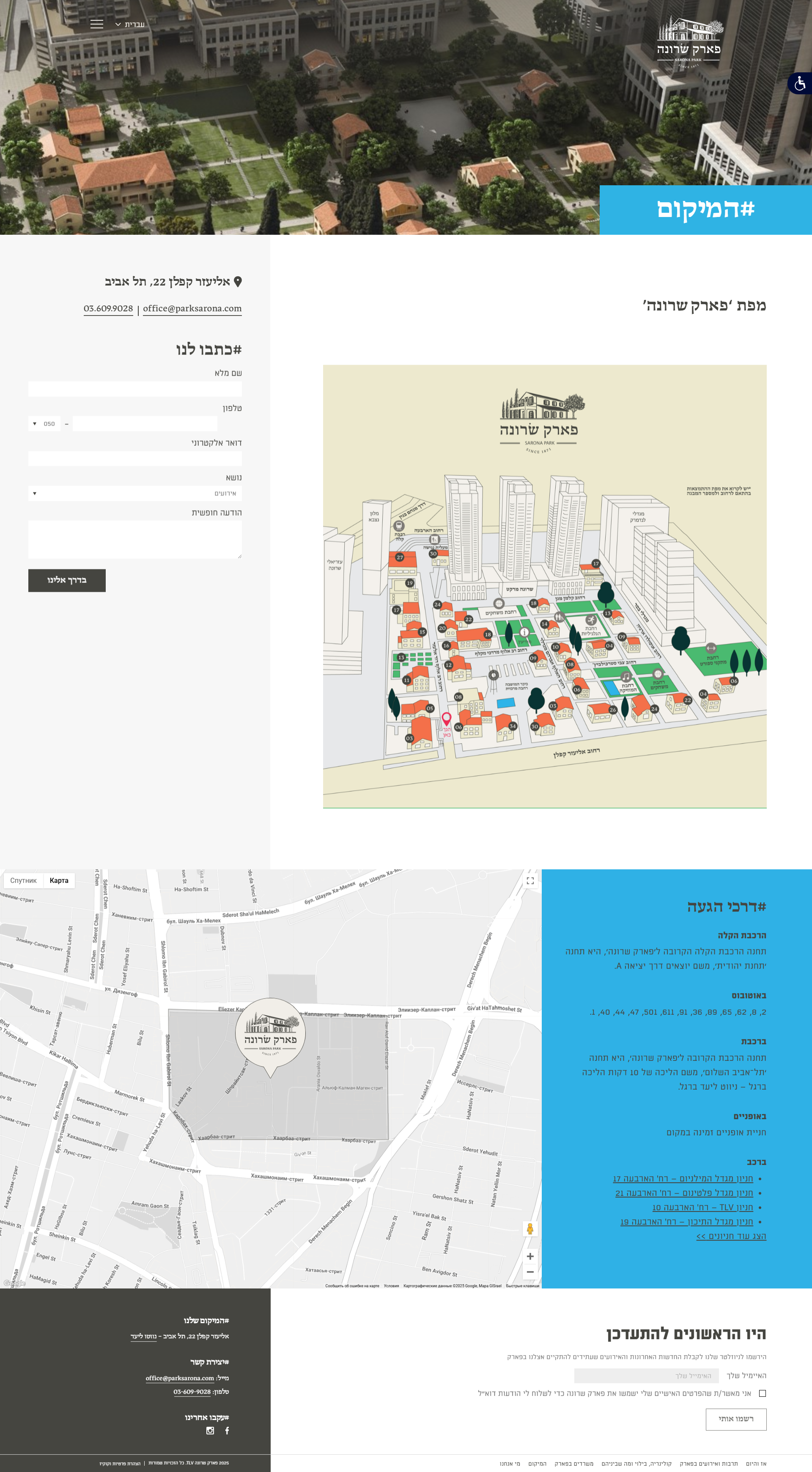
Task: Open footer menu item המיקום
Action: (537, 1464)
